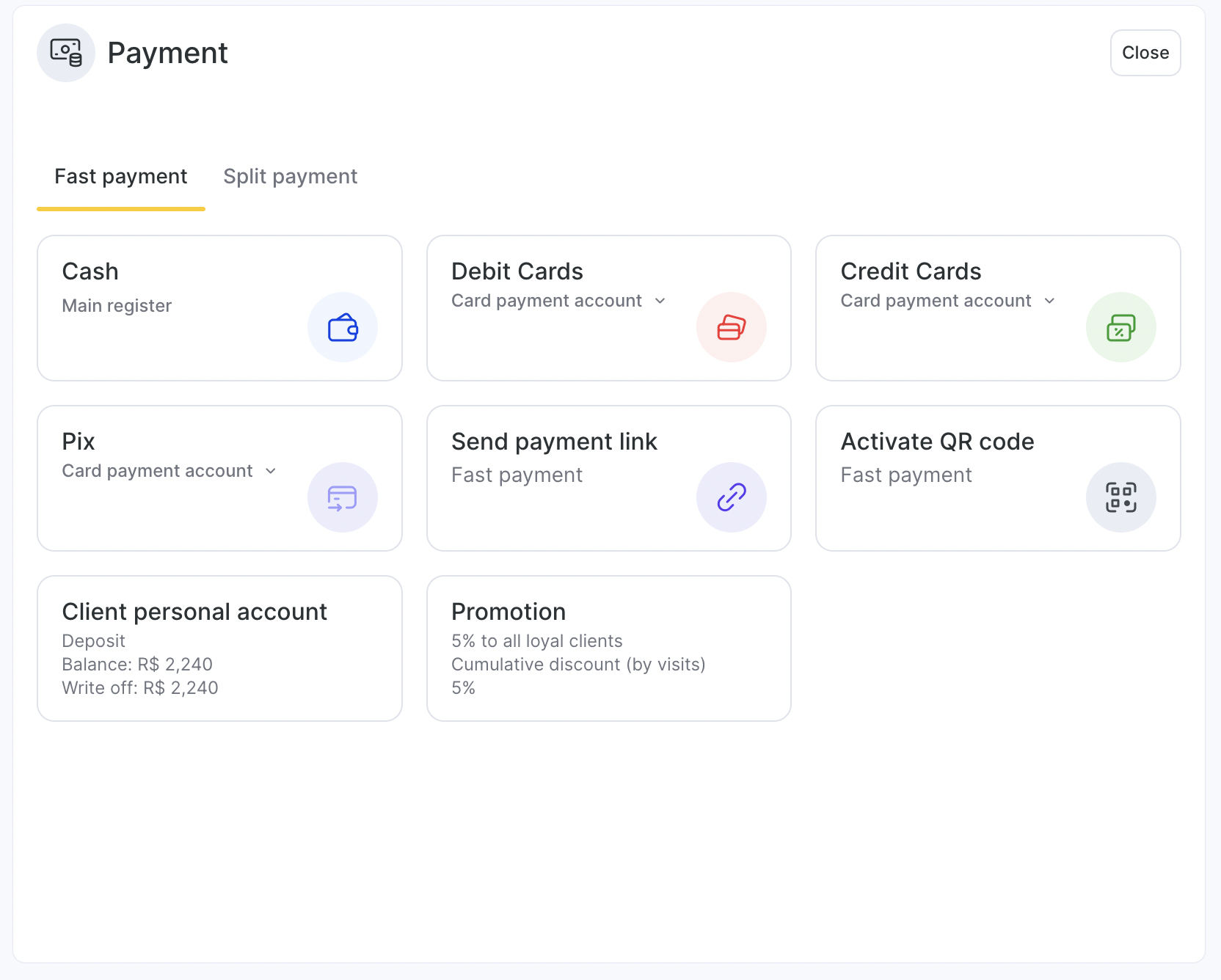Expand Debit Cards payment account dropdown

(660, 301)
